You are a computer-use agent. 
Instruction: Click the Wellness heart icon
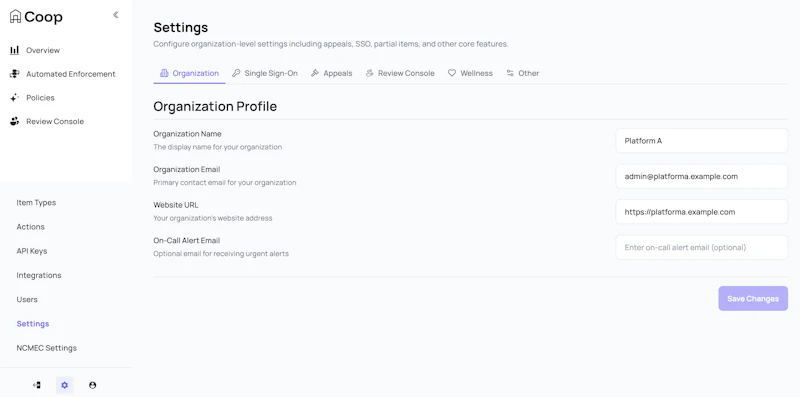(452, 73)
